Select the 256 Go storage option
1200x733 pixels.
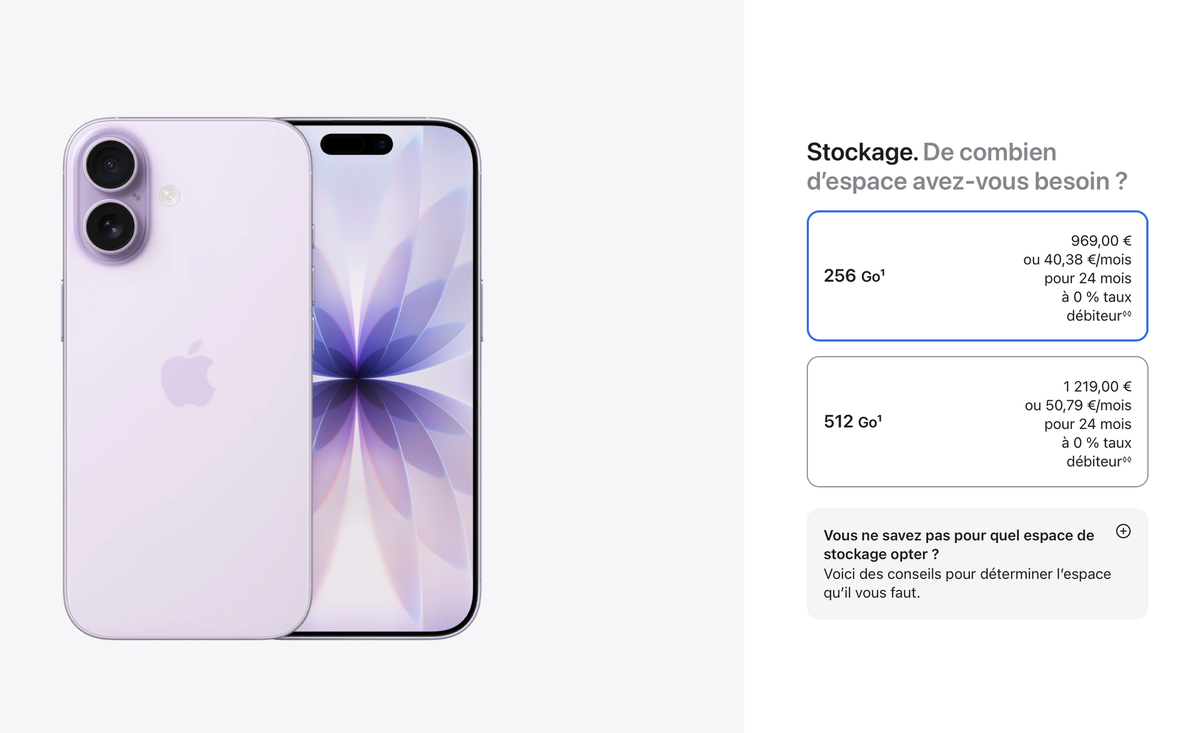click(x=977, y=276)
